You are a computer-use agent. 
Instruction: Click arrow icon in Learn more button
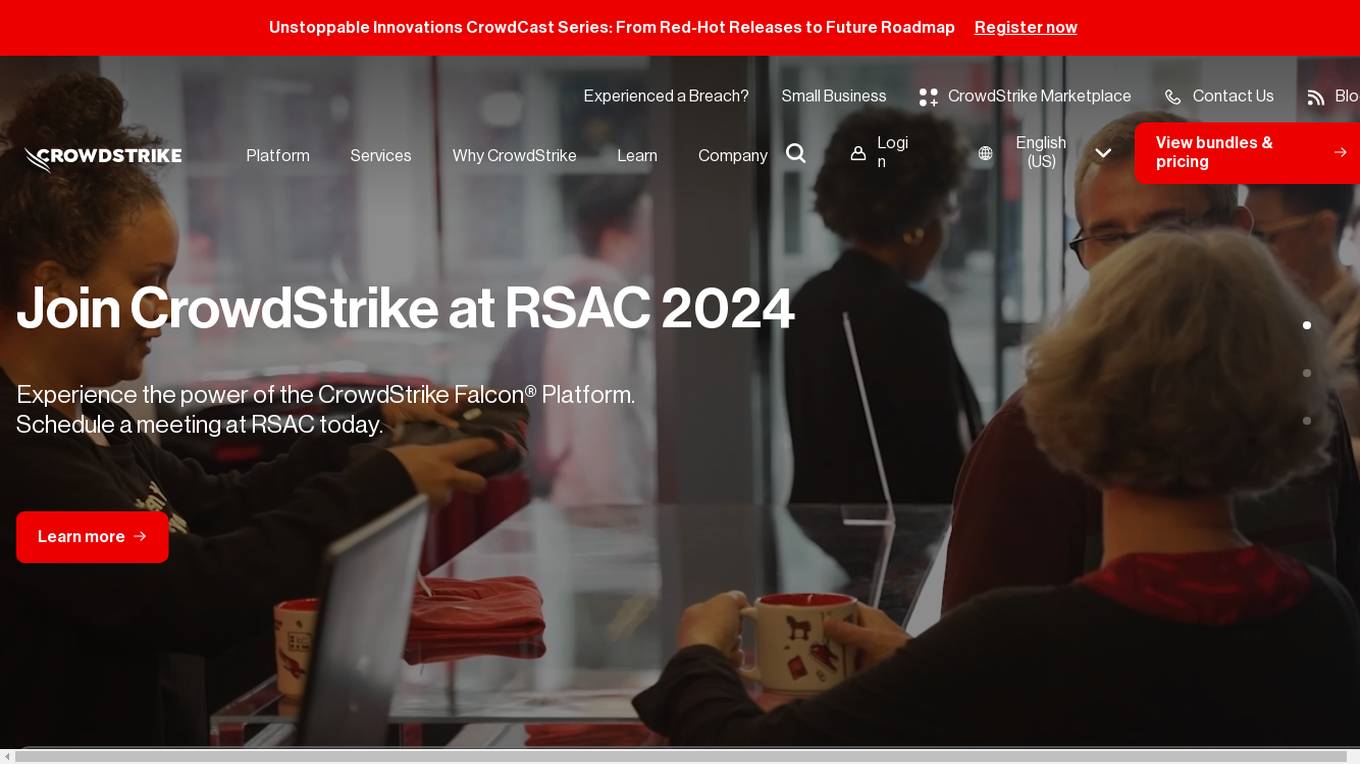tap(140, 536)
